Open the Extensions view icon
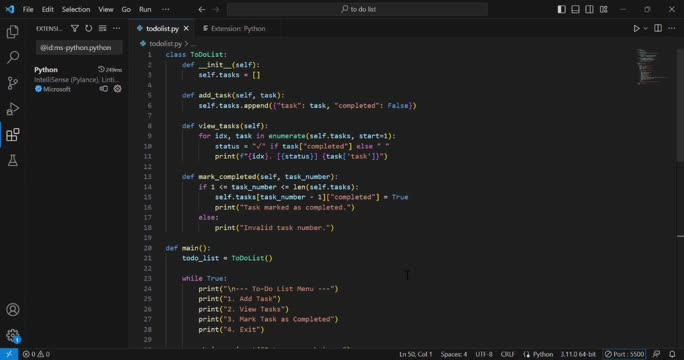This screenshot has width=684, height=360. (13, 134)
